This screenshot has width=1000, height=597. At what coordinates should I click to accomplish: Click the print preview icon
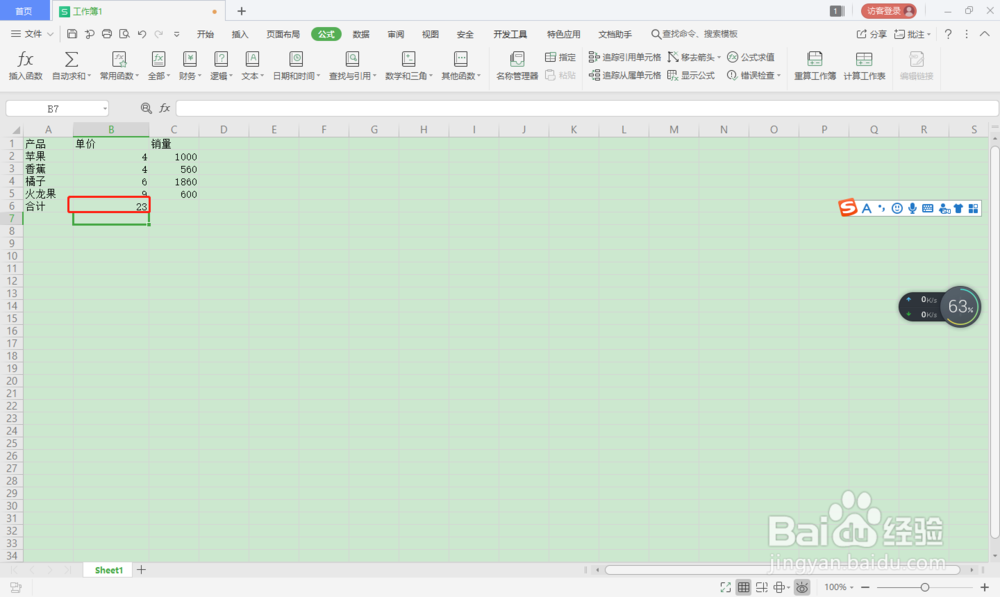124,34
